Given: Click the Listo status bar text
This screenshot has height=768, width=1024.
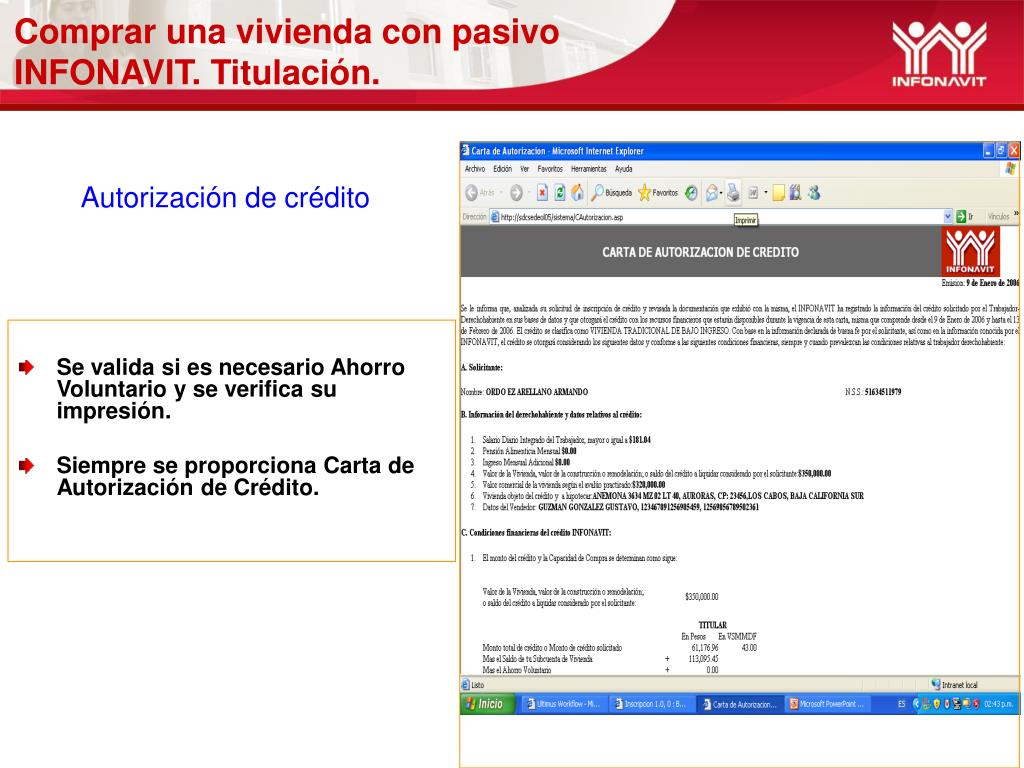Looking at the screenshot, I should tap(478, 685).
